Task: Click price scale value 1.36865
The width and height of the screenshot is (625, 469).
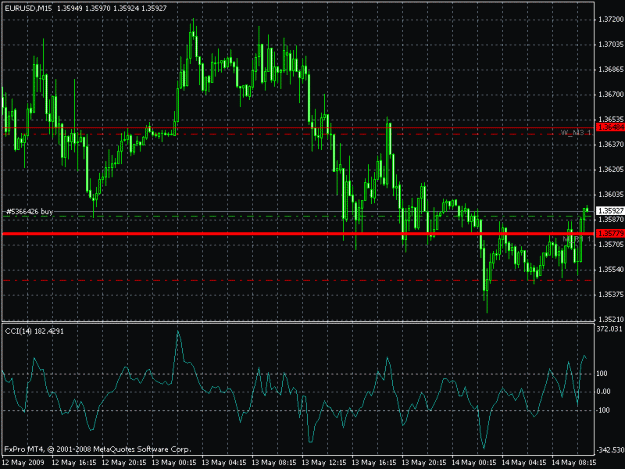Action: pos(611,69)
